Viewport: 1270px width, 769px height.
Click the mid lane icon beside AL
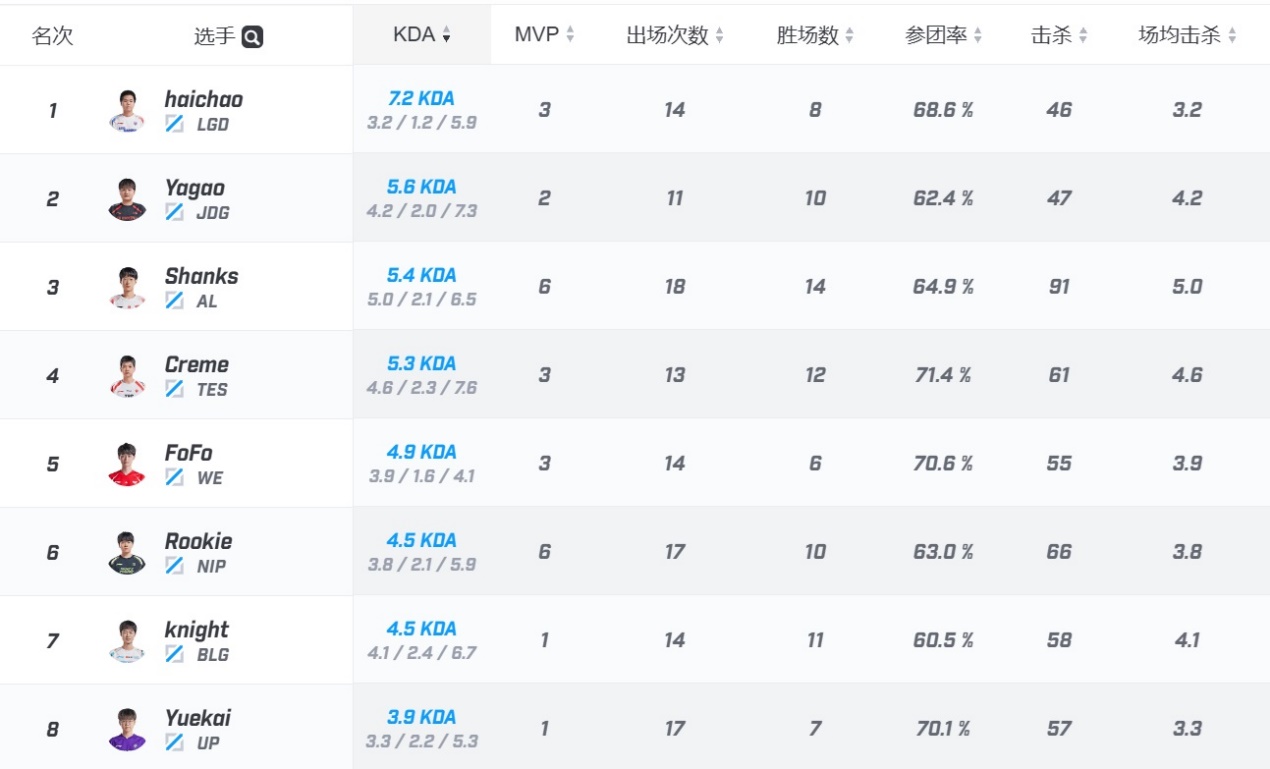(x=175, y=301)
